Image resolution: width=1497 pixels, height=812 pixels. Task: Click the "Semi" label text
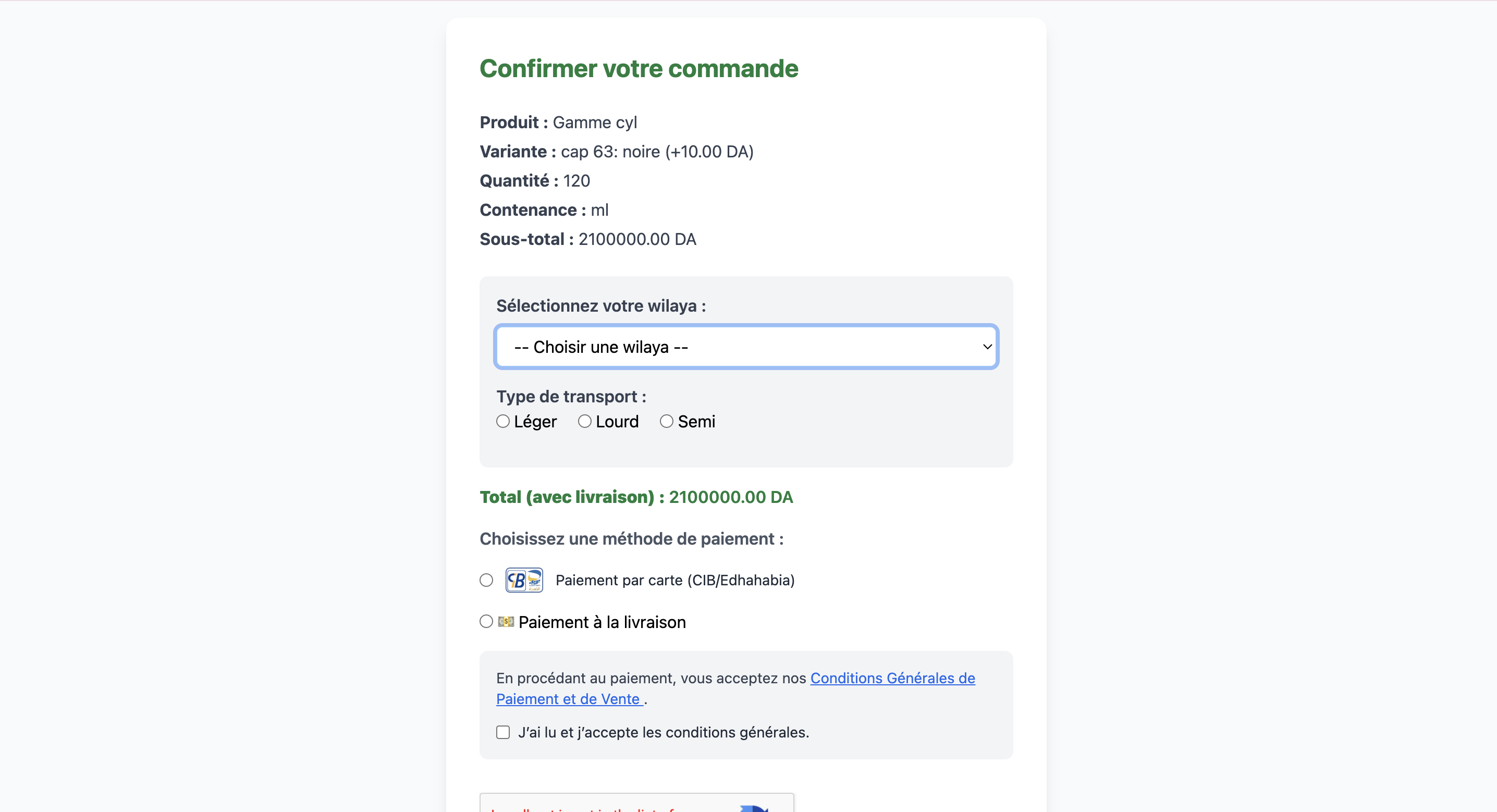(x=696, y=422)
